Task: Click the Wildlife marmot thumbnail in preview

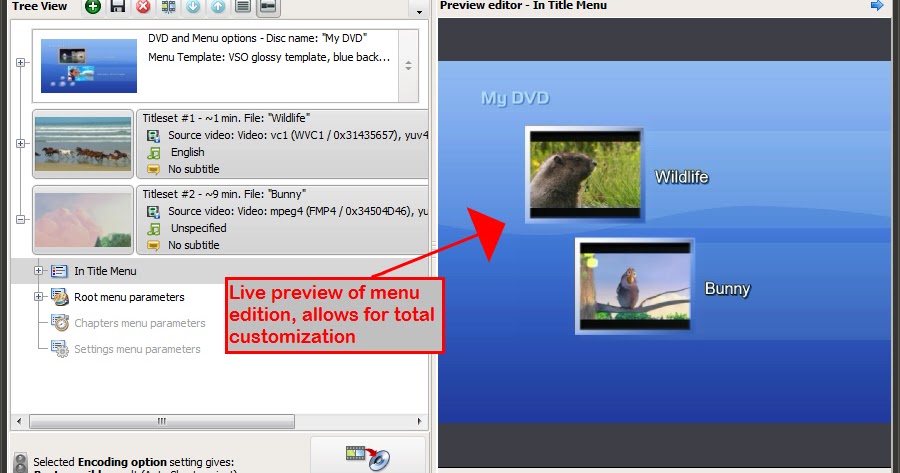Action: 584,175
